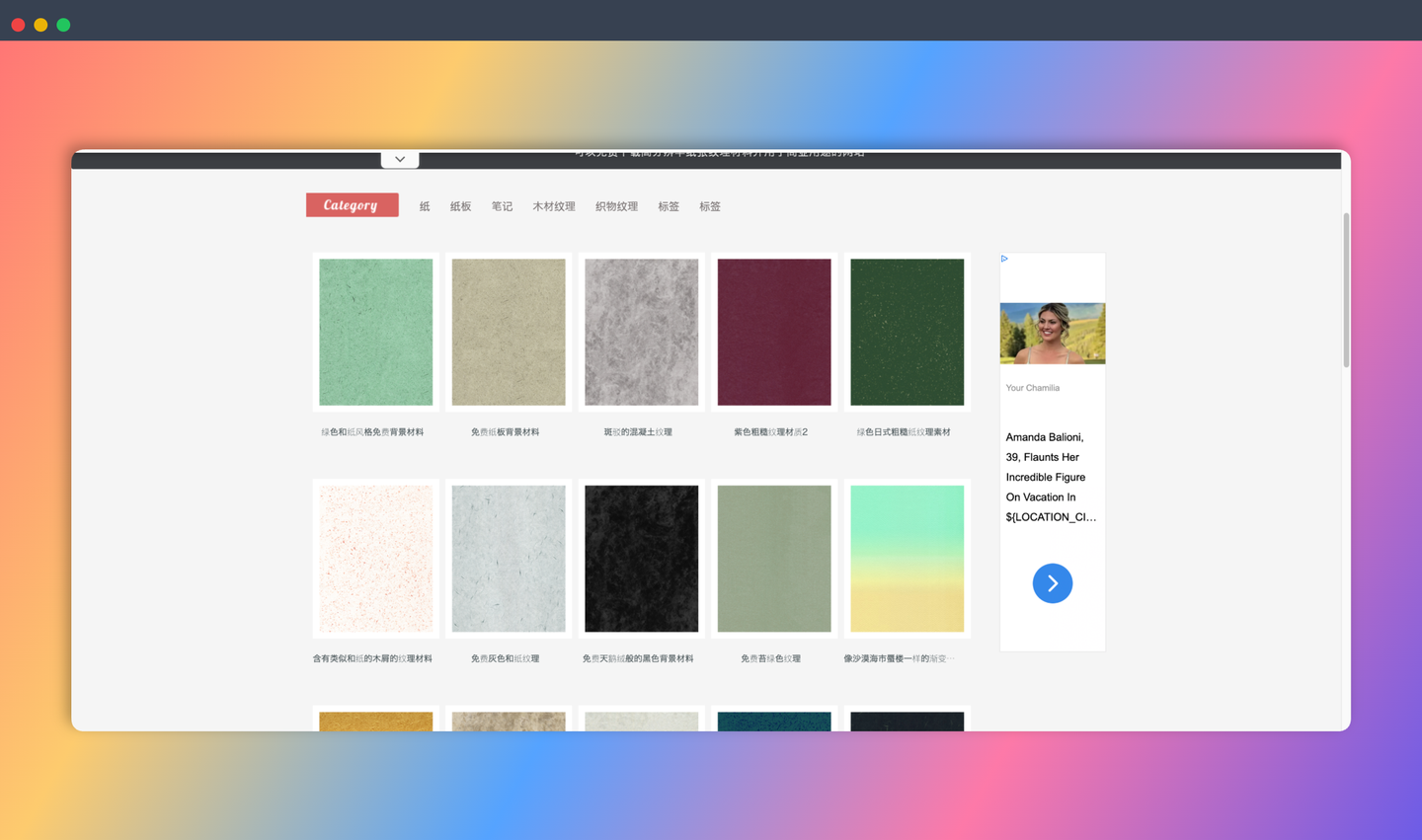This screenshot has width=1422, height=840.
Task: Close the window with the red button
Action: [18, 25]
